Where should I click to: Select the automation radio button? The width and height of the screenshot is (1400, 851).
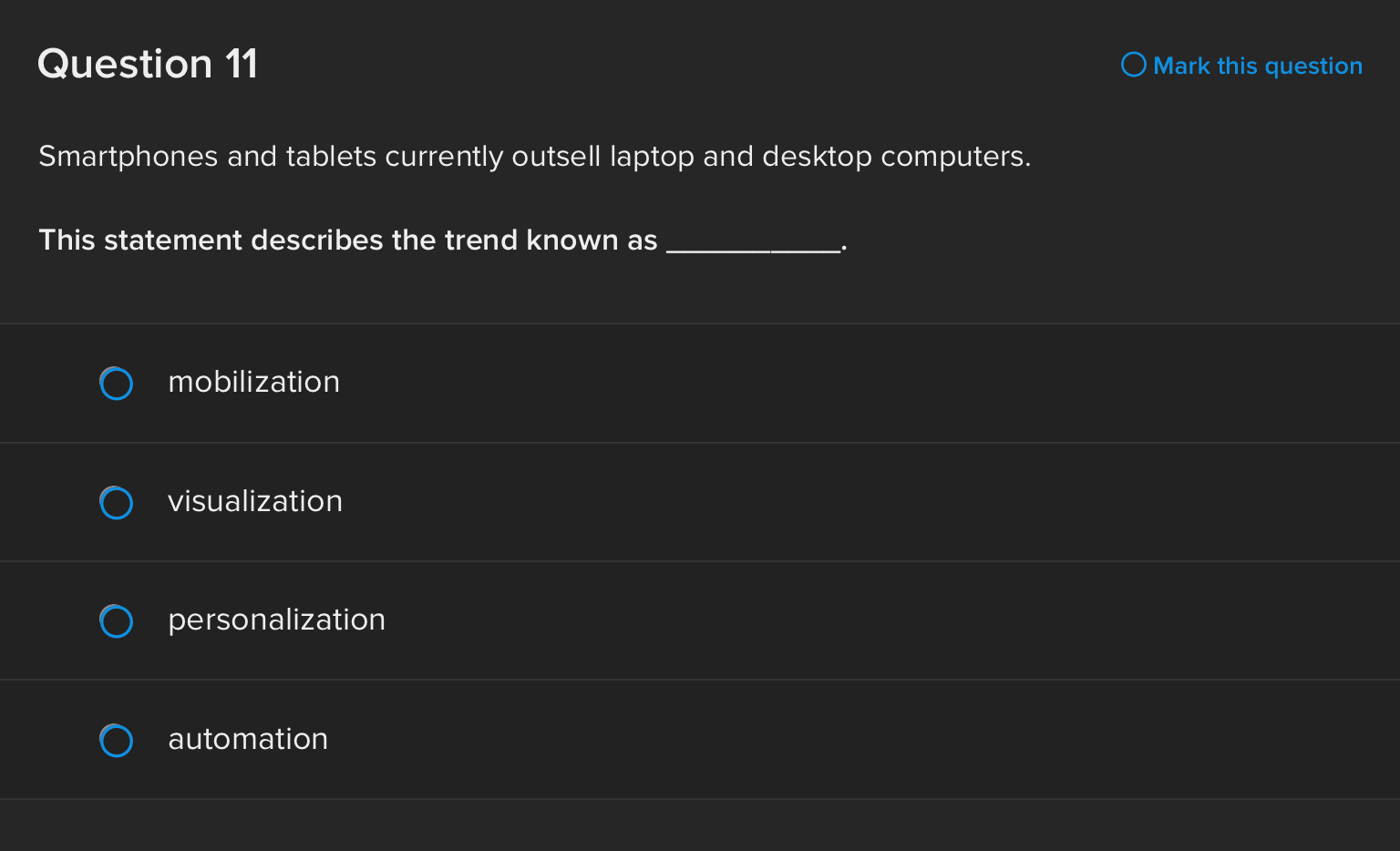pos(116,740)
